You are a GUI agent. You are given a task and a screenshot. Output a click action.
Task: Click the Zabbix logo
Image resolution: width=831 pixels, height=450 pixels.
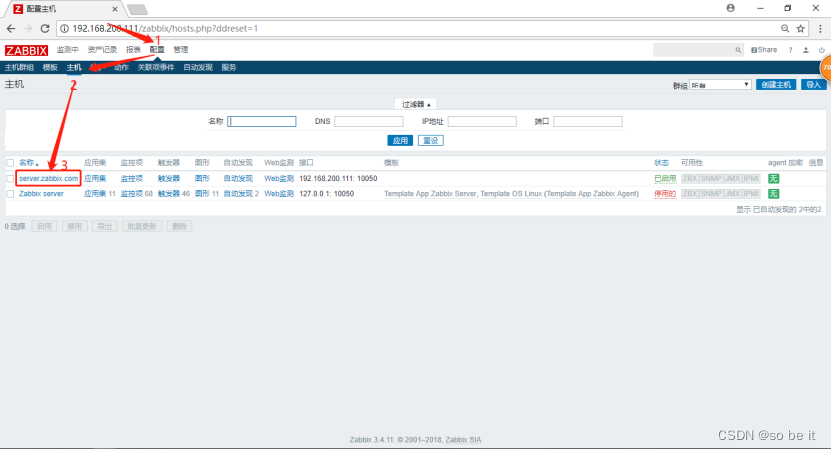(26, 50)
